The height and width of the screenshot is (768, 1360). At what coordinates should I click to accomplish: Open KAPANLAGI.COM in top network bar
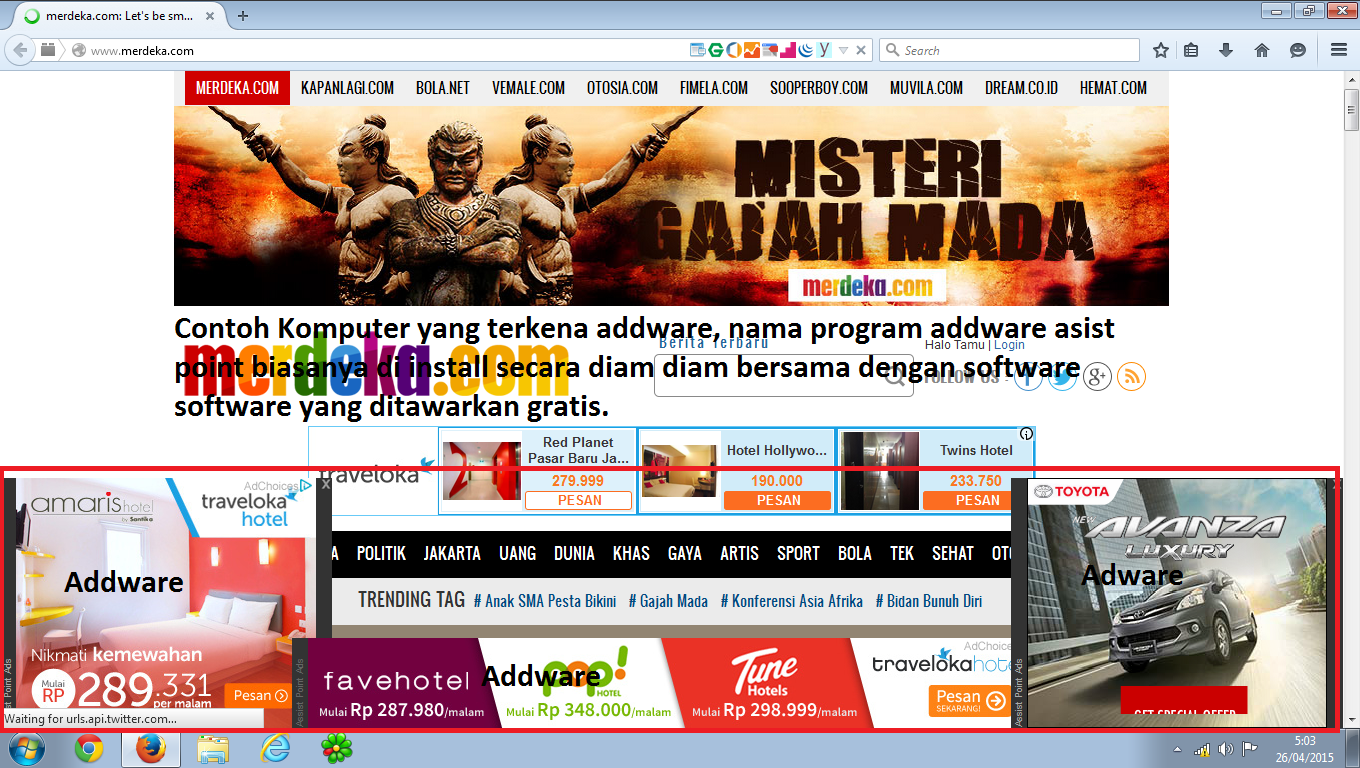(347, 88)
